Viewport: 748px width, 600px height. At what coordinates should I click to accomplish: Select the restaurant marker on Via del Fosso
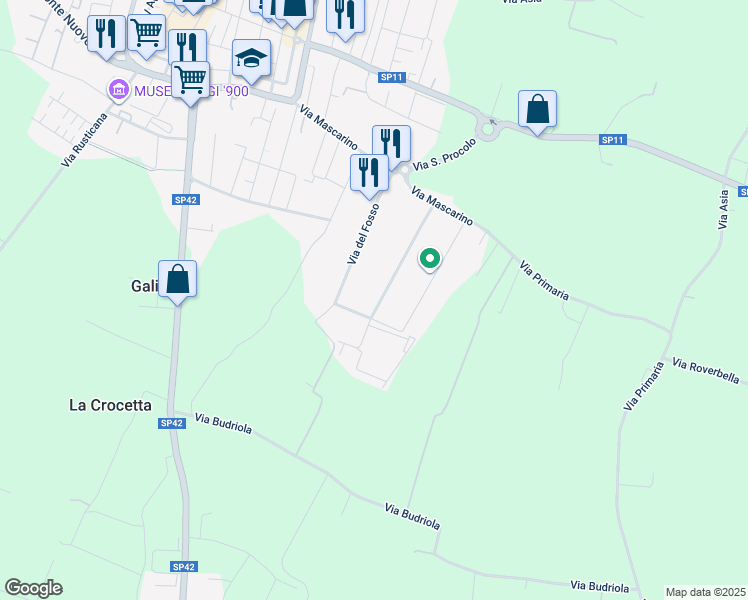point(369,176)
